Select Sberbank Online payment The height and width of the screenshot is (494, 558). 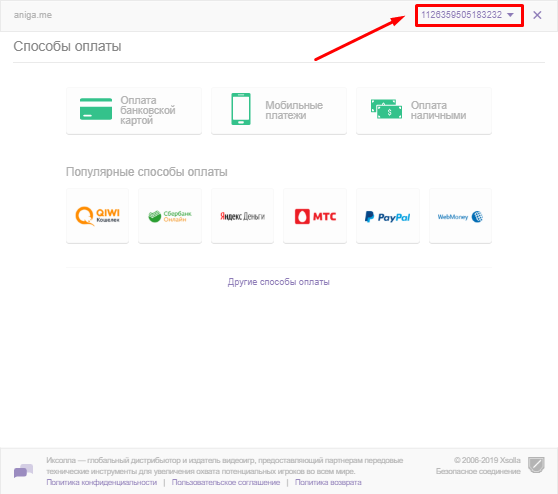coord(170,216)
